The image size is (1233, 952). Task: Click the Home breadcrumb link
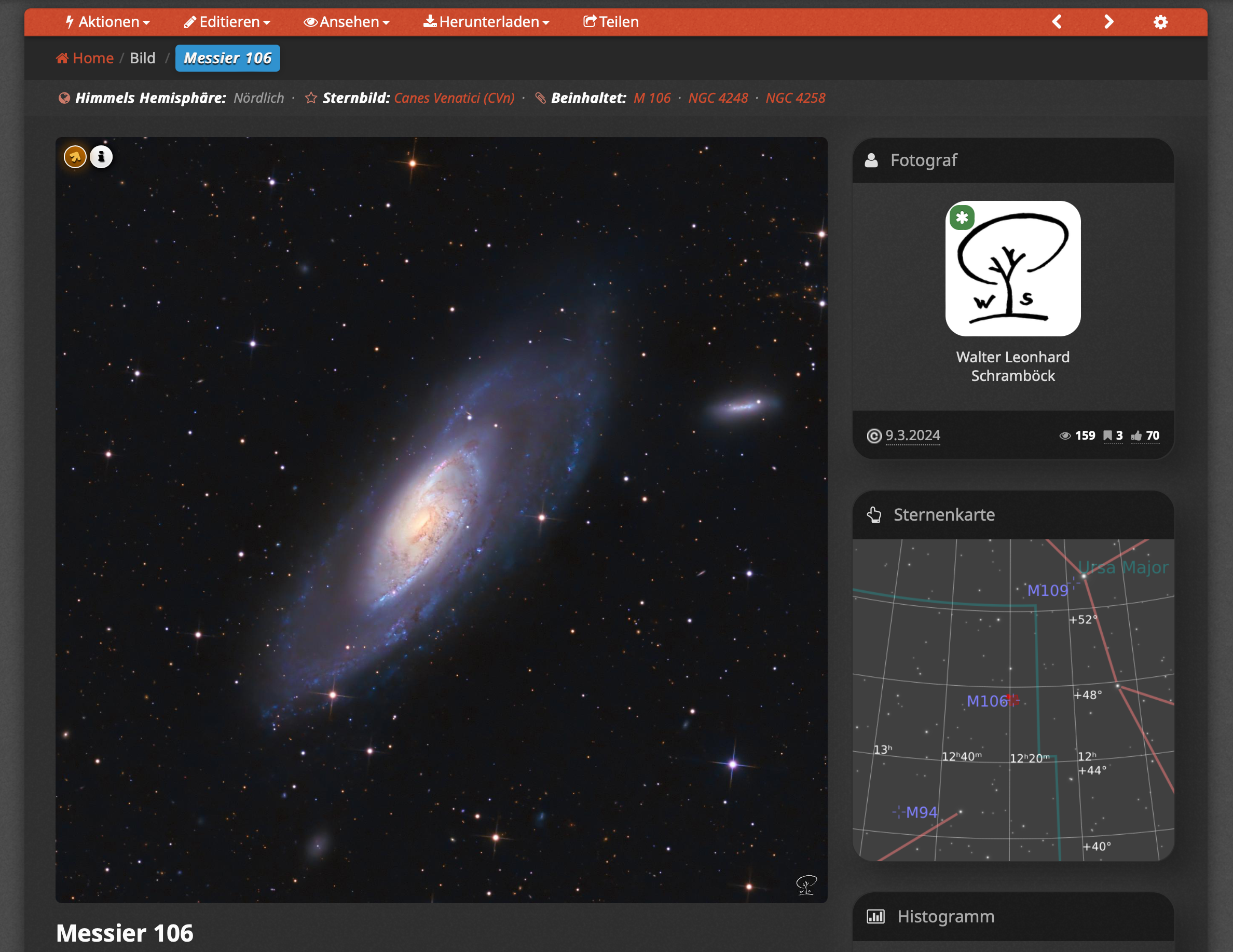(85, 58)
